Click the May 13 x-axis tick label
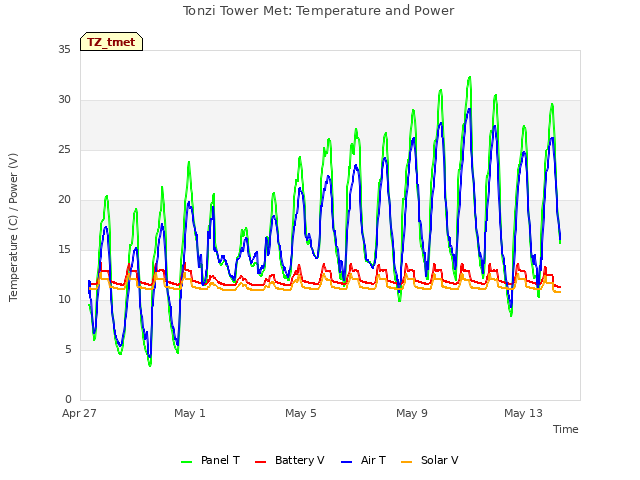640x480 pixels. (523, 413)
